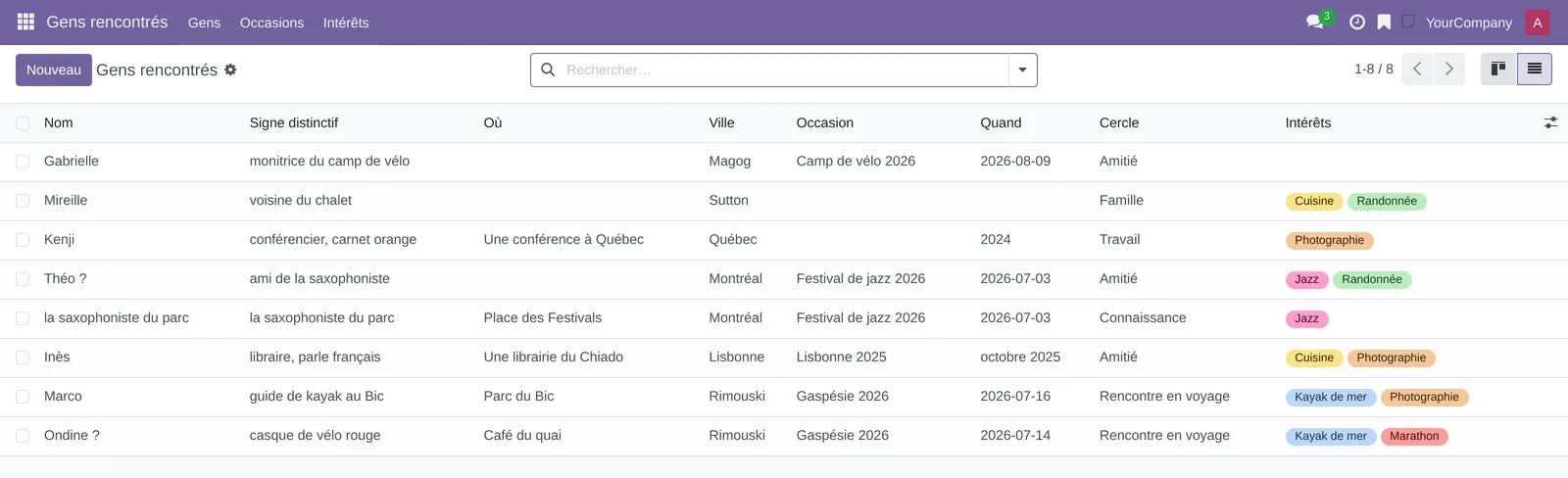Screen dimensions: 1568x478
Task: Open the conversations chat icon
Action: point(1315,22)
